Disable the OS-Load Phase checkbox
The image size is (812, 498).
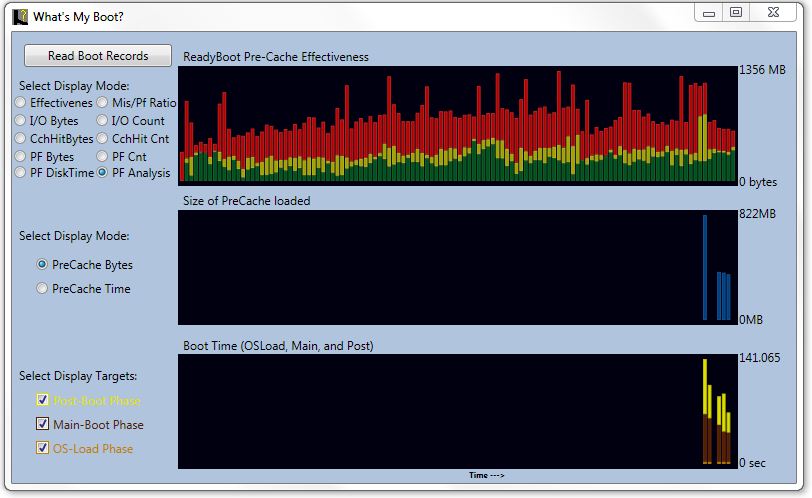pos(42,448)
